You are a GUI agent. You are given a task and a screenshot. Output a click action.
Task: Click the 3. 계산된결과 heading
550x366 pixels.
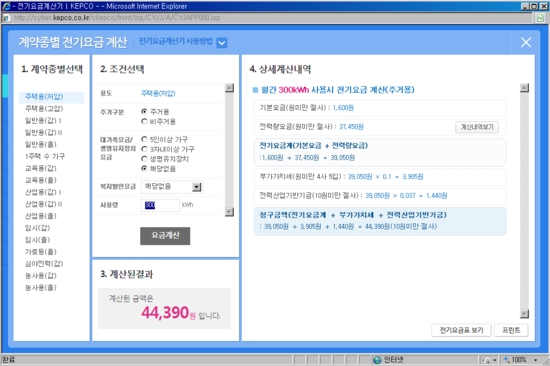127,274
